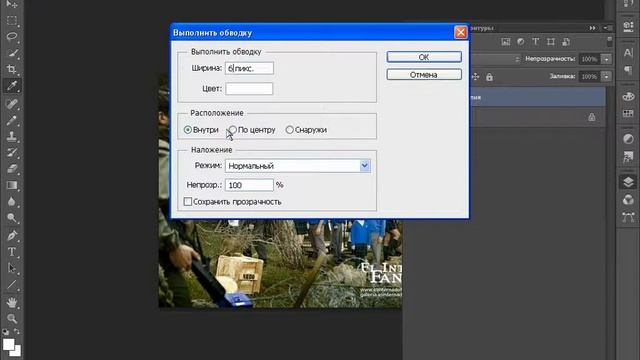Viewport: 640px width, 360px height.
Task: Filter layers by pixel layer icon
Action: point(506,42)
